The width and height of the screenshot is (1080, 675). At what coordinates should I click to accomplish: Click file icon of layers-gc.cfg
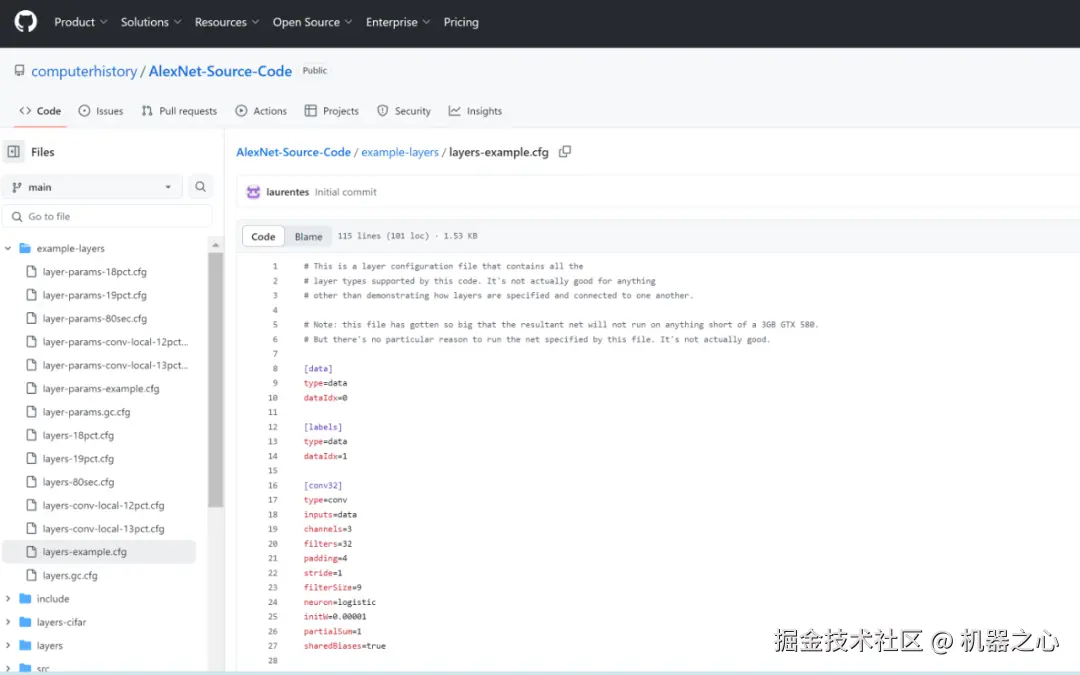pos(31,575)
